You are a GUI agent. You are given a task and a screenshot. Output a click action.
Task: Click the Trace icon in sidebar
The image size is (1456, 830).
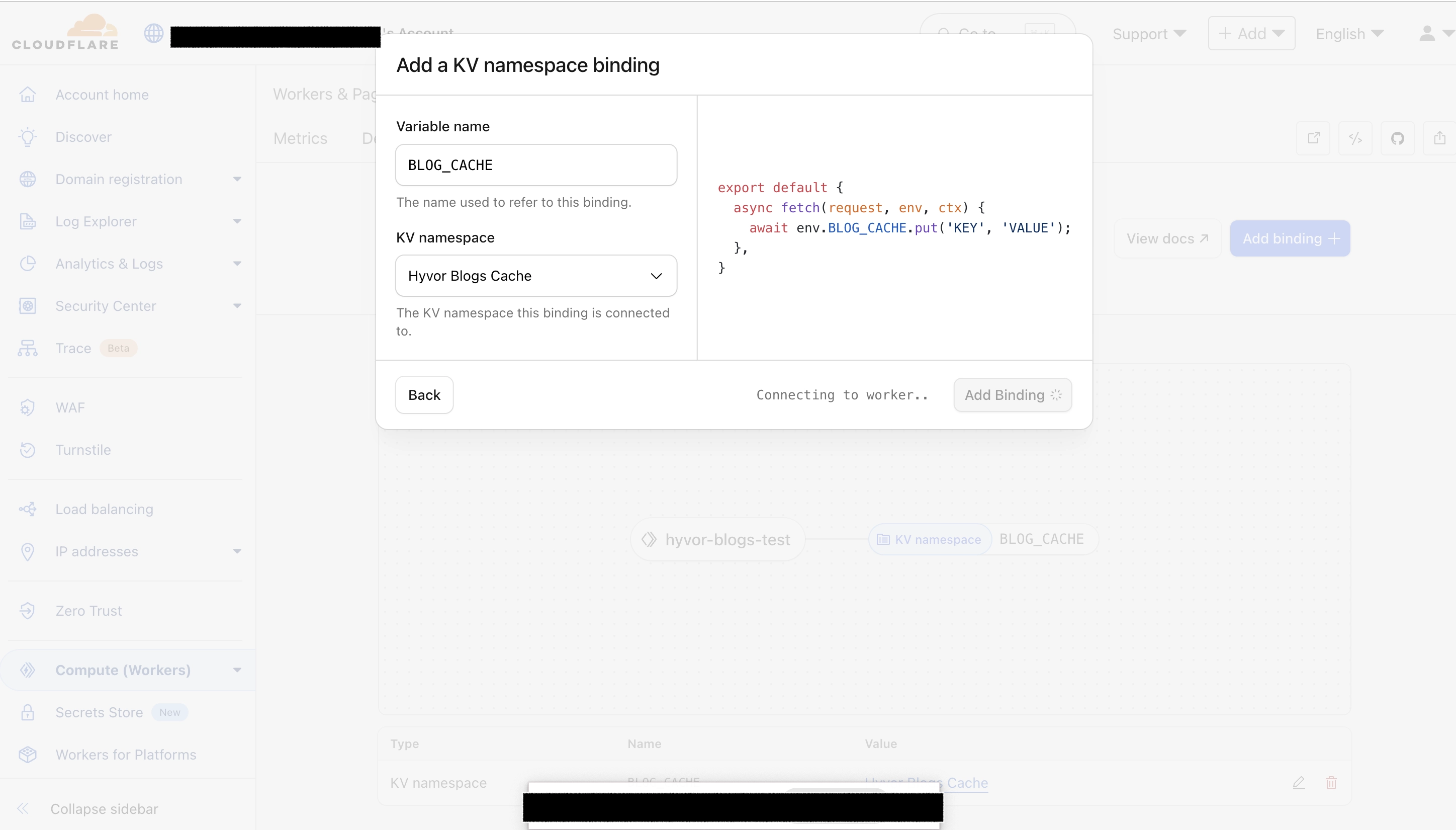click(27, 348)
